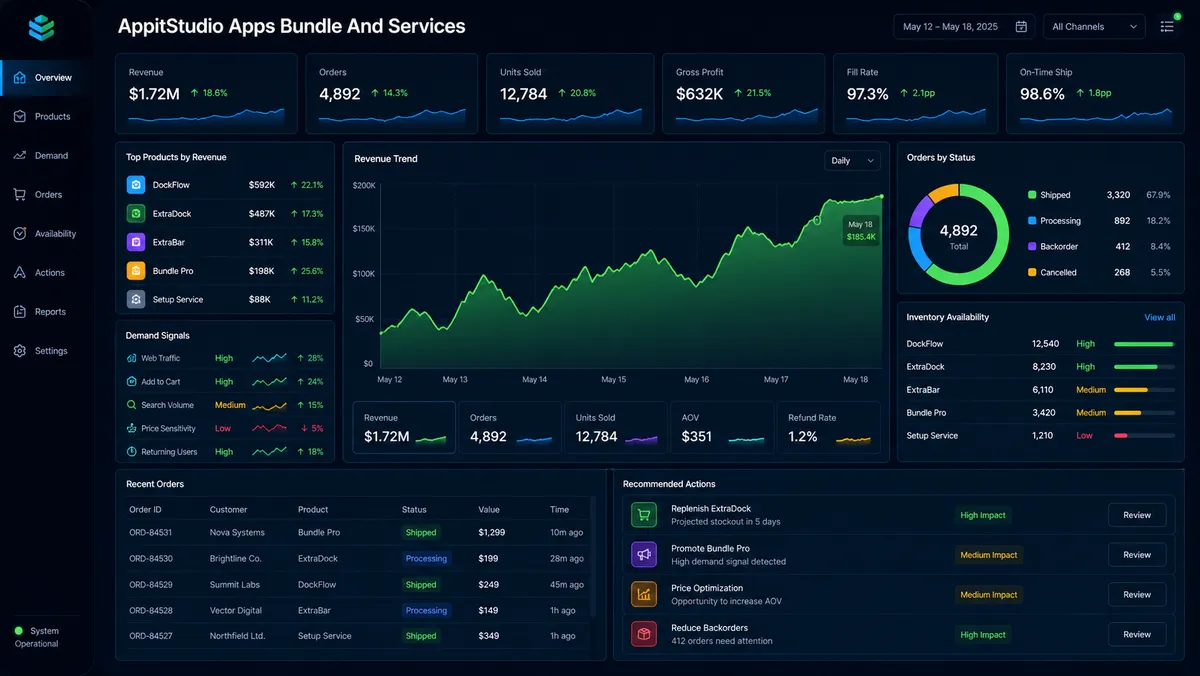Click the calendar icon in date range
1200x676 pixels.
pos(1021,27)
